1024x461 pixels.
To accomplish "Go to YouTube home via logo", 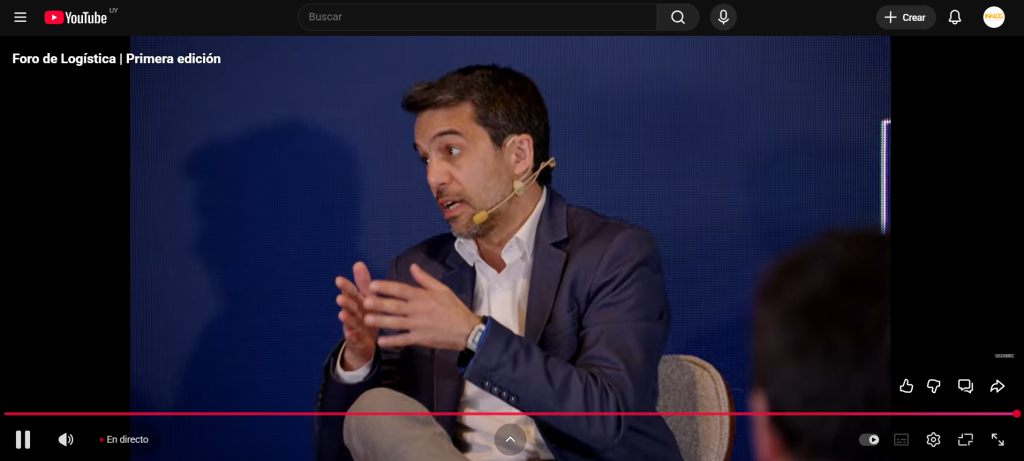I will click(x=76, y=17).
